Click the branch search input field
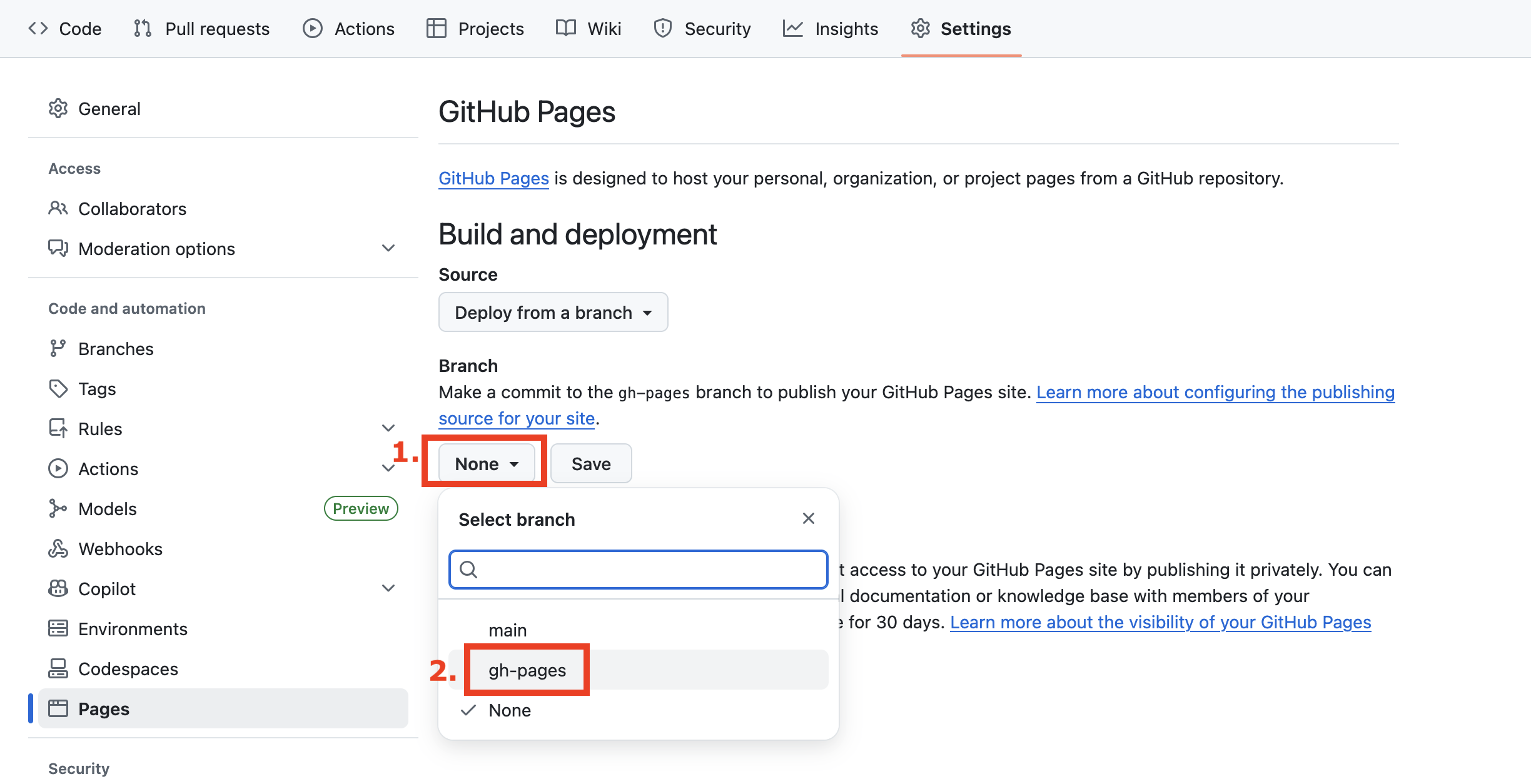This screenshot has width=1531, height=784. (x=647, y=570)
